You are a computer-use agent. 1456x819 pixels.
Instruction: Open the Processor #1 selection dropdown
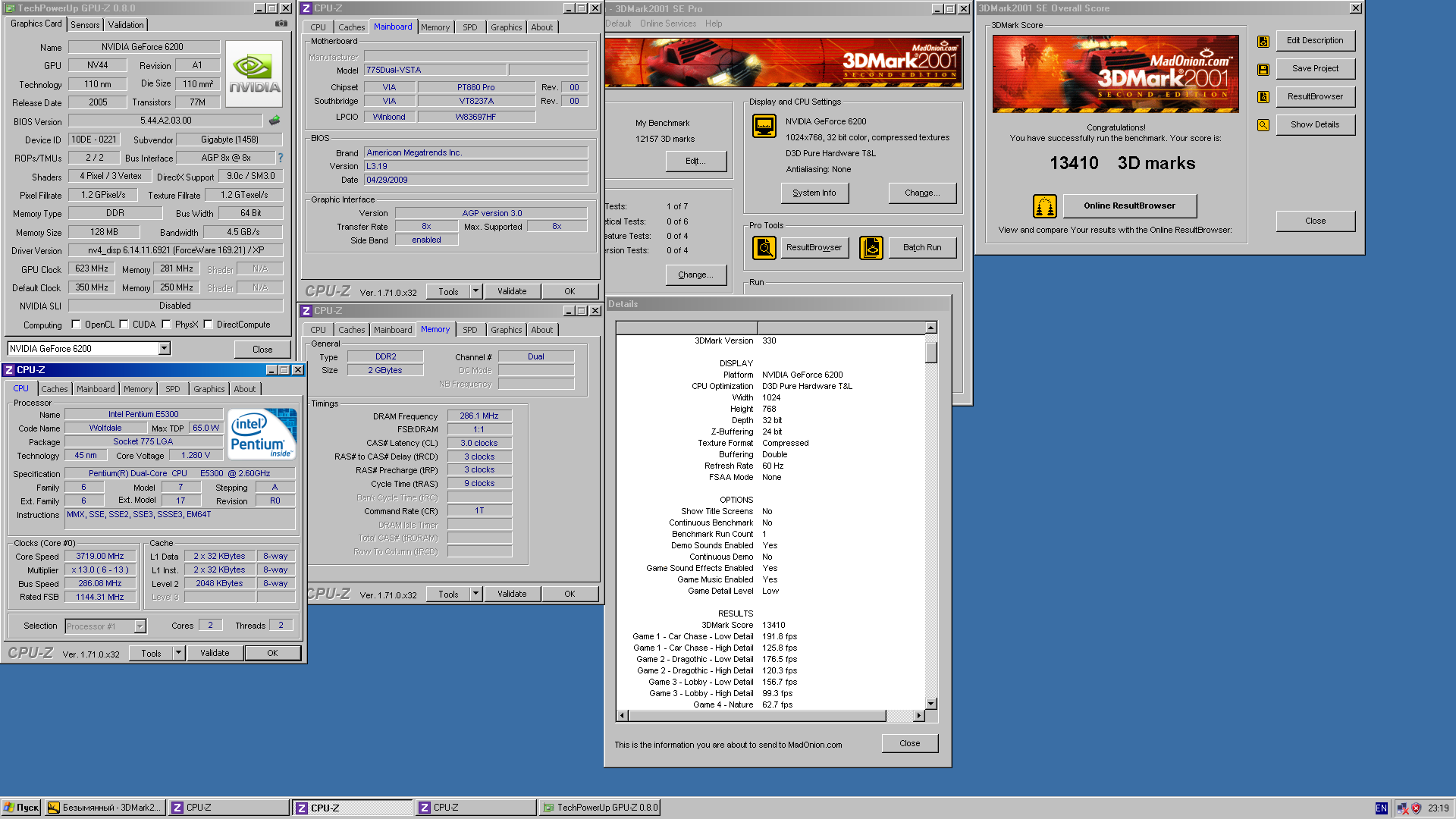pos(140,626)
